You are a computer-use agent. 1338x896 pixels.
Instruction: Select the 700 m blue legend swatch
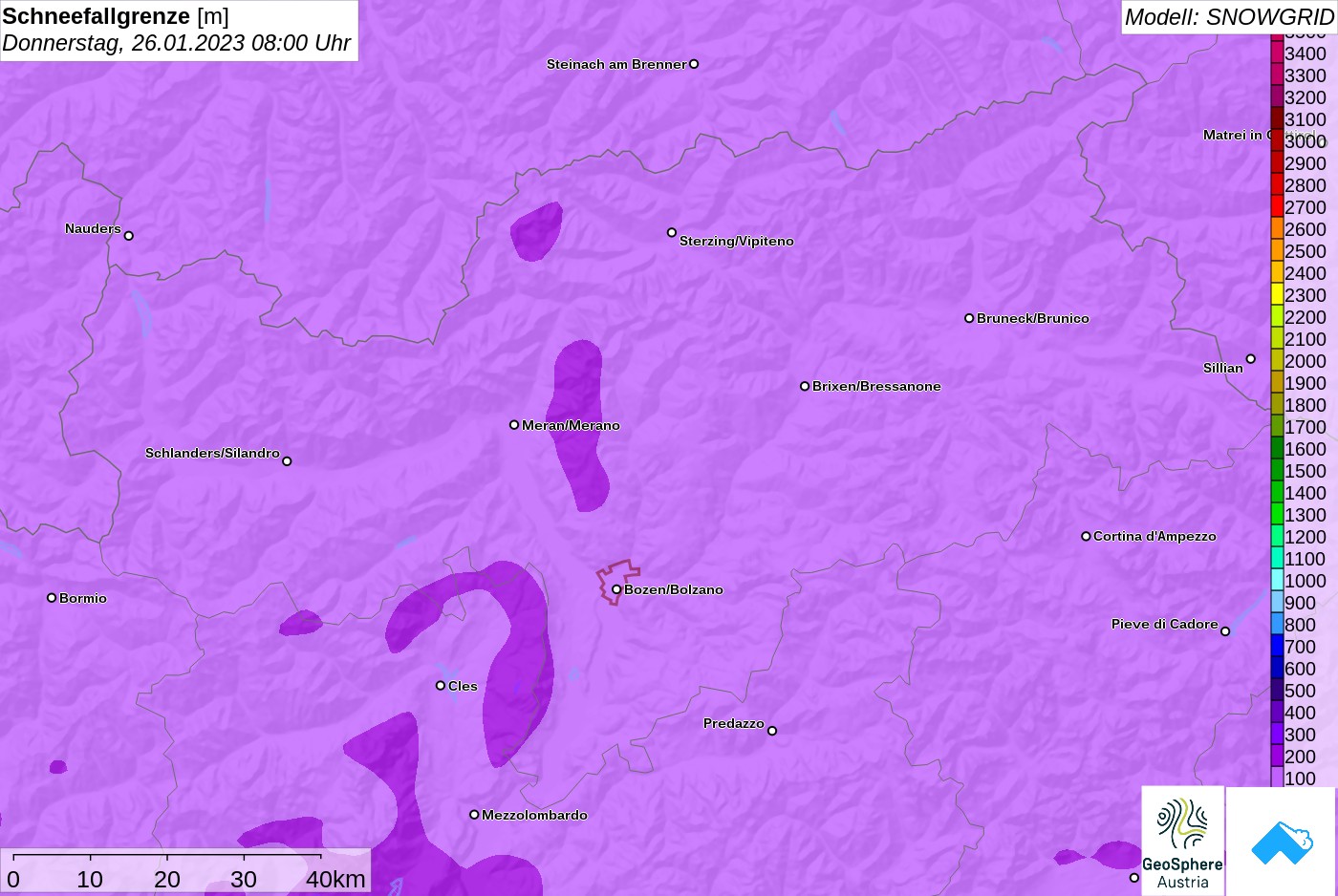[1277, 647]
